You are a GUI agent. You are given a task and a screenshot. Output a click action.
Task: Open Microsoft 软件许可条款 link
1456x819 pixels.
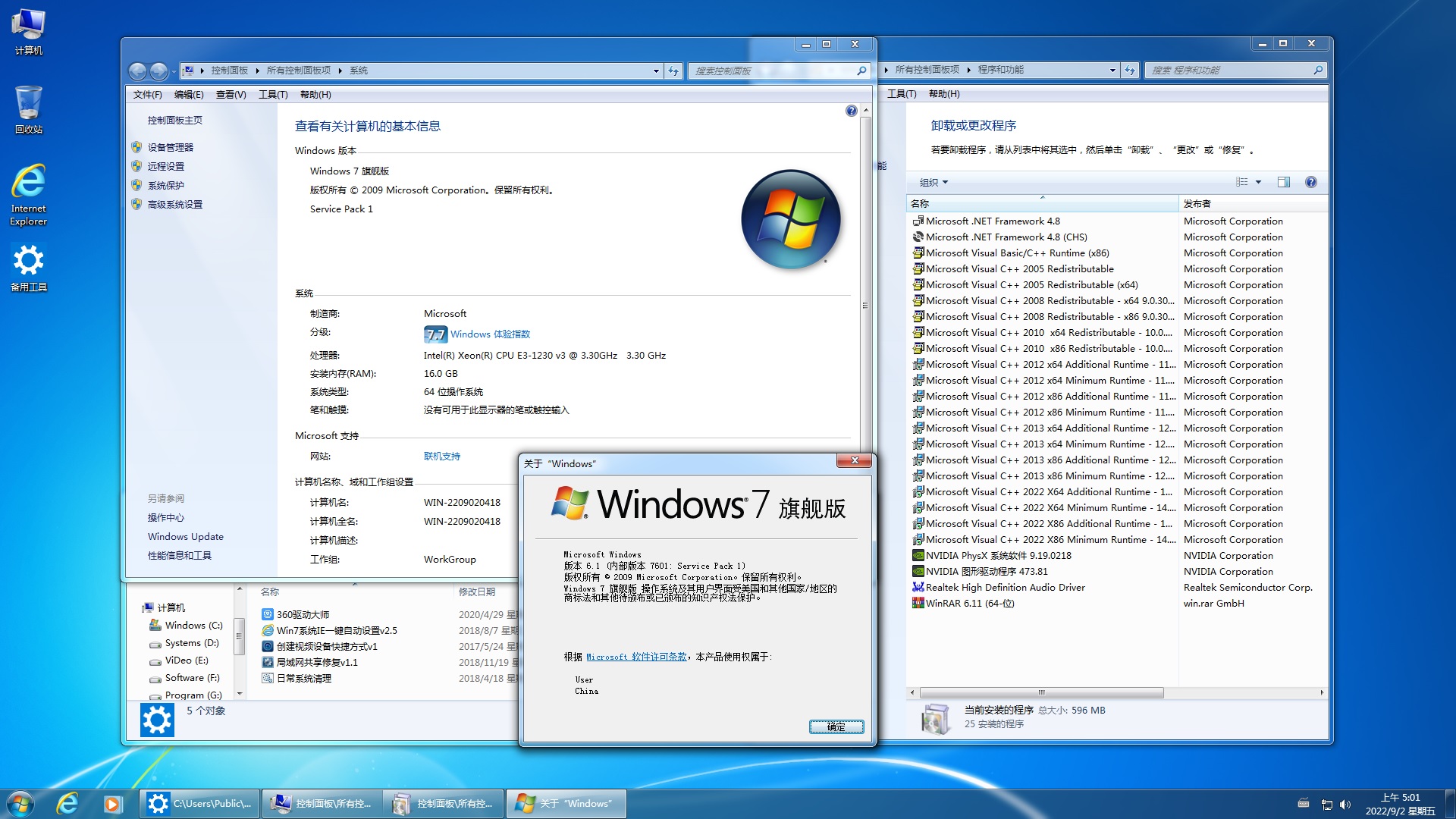(635, 657)
